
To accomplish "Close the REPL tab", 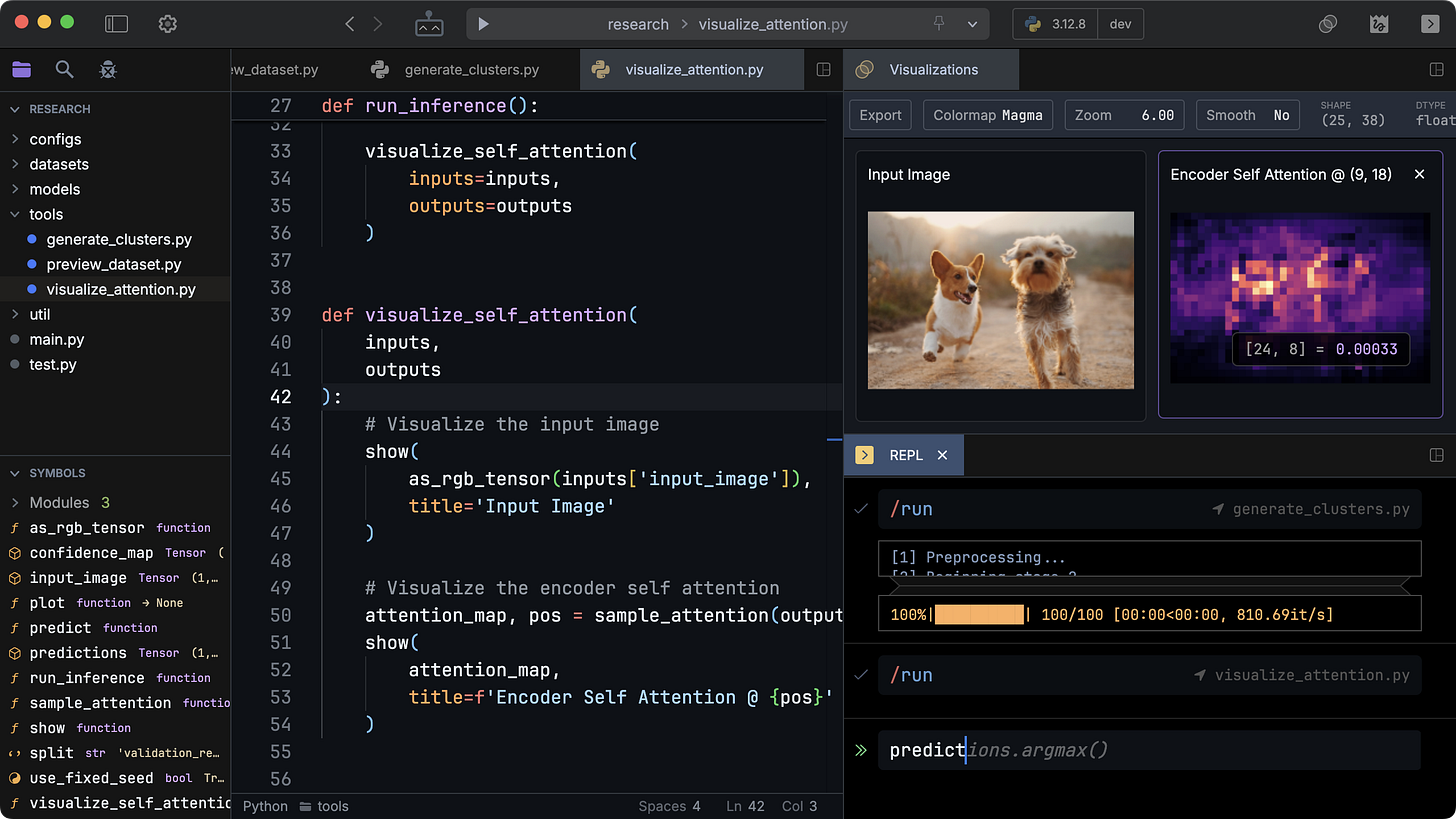I will tap(942, 455).
